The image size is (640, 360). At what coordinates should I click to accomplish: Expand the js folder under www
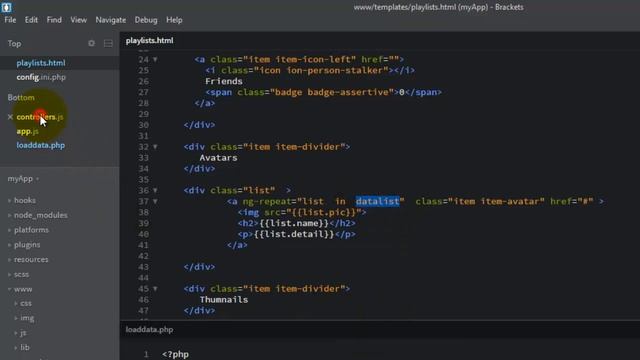point(23,333)
